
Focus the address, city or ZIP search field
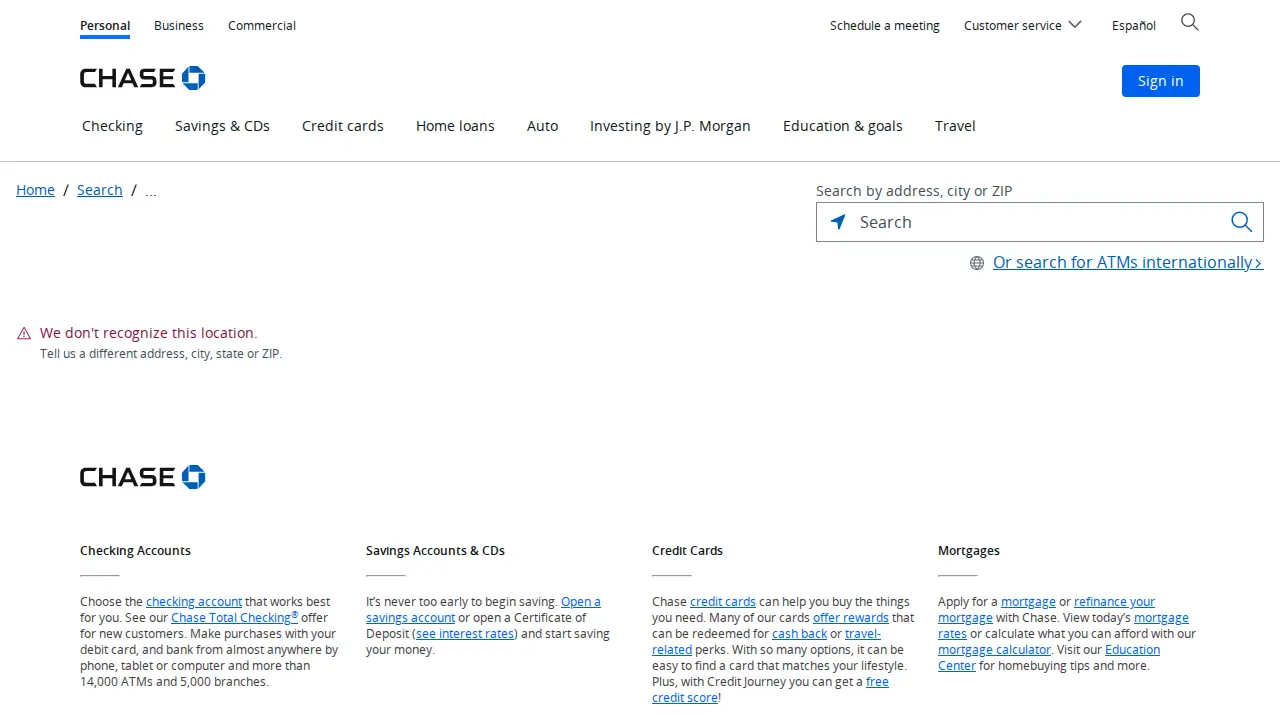pos(1040,222)
